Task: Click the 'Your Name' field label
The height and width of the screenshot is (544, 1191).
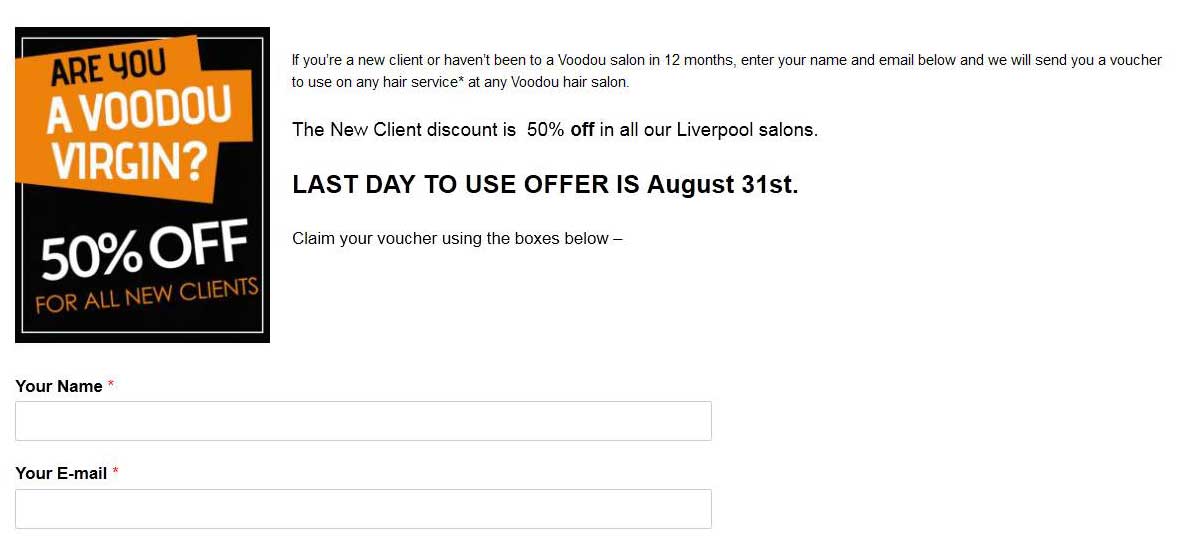Action: coord(58,386)
